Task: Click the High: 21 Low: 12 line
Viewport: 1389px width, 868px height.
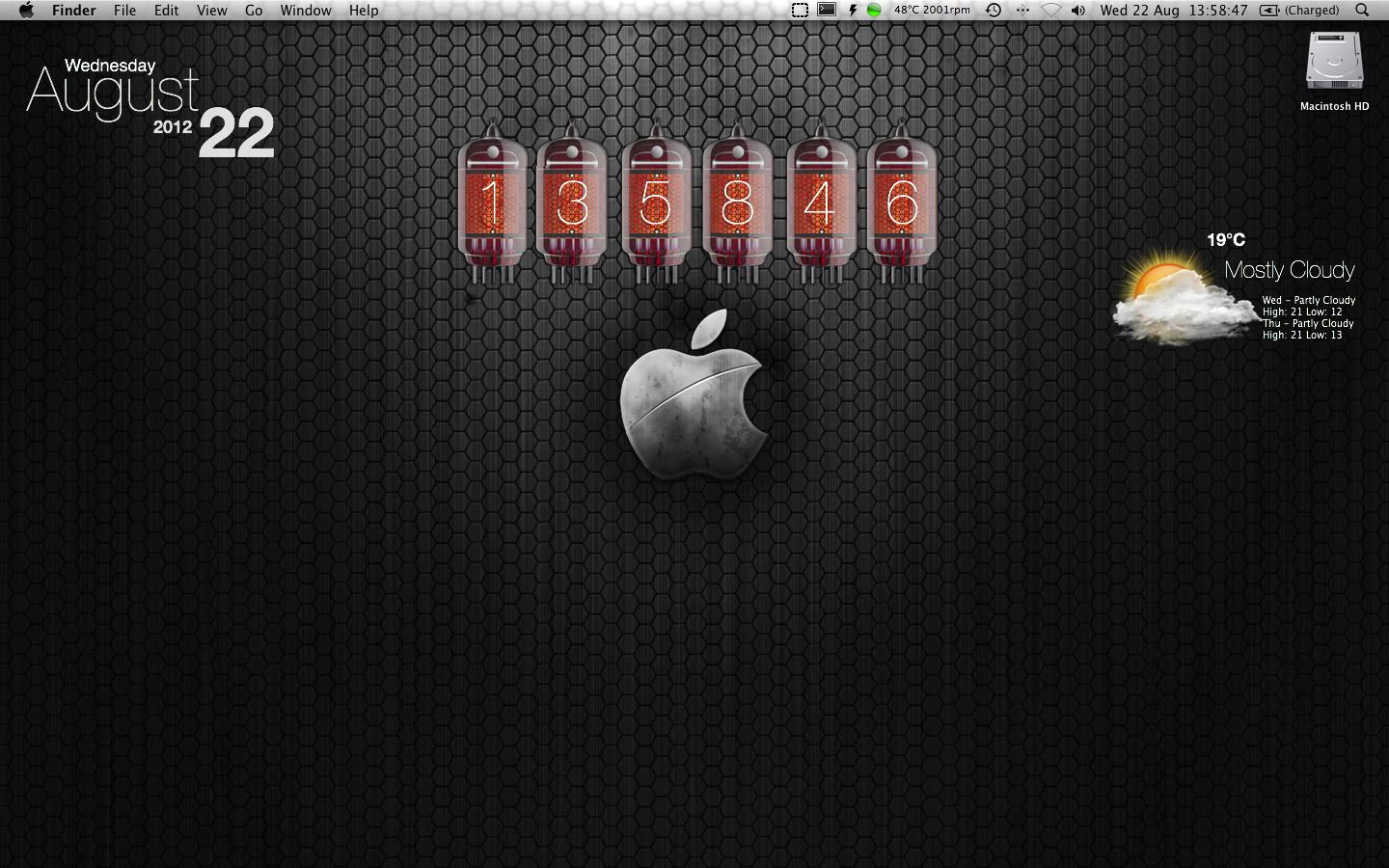Action: (x=1302, y=312)
